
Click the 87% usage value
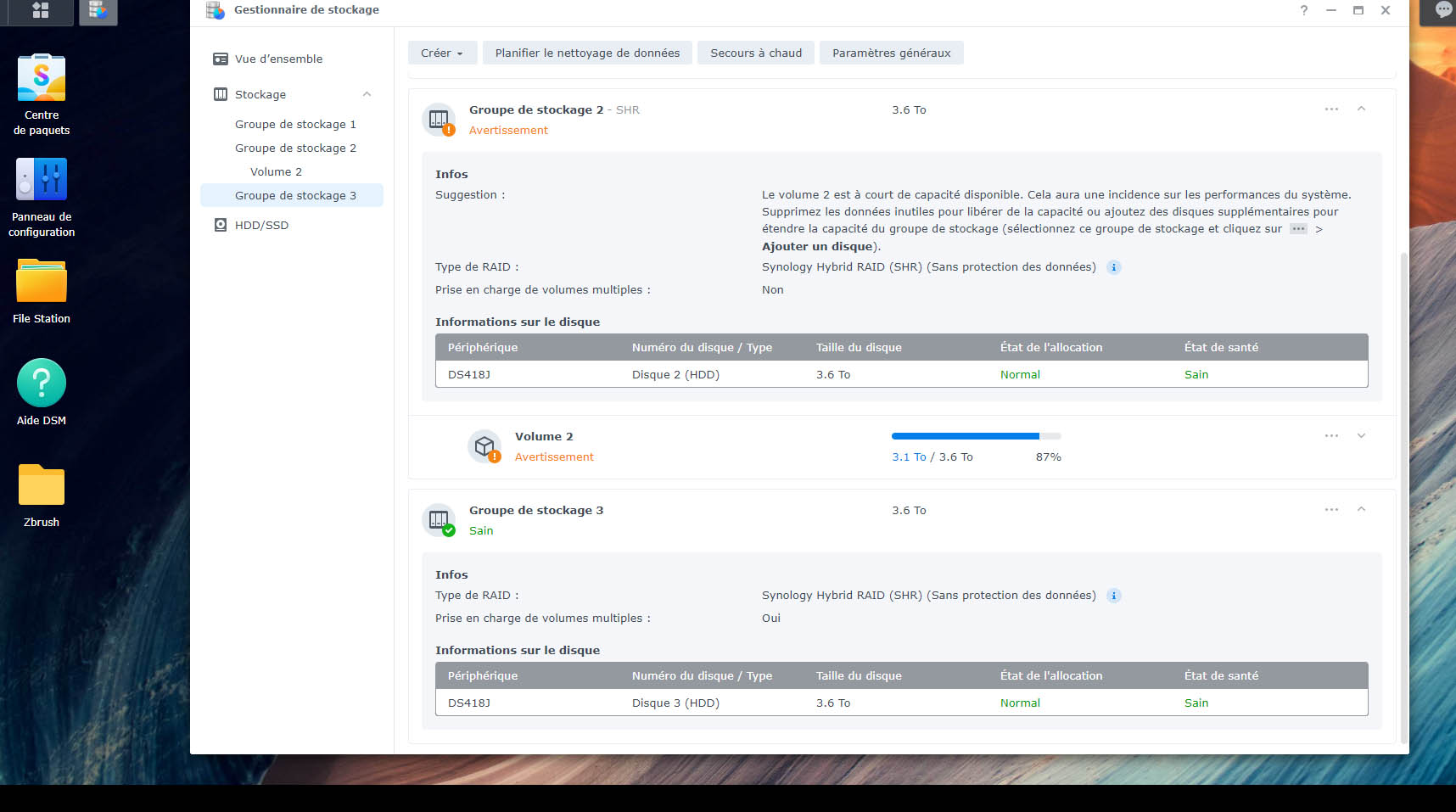tap(1048, 456)
